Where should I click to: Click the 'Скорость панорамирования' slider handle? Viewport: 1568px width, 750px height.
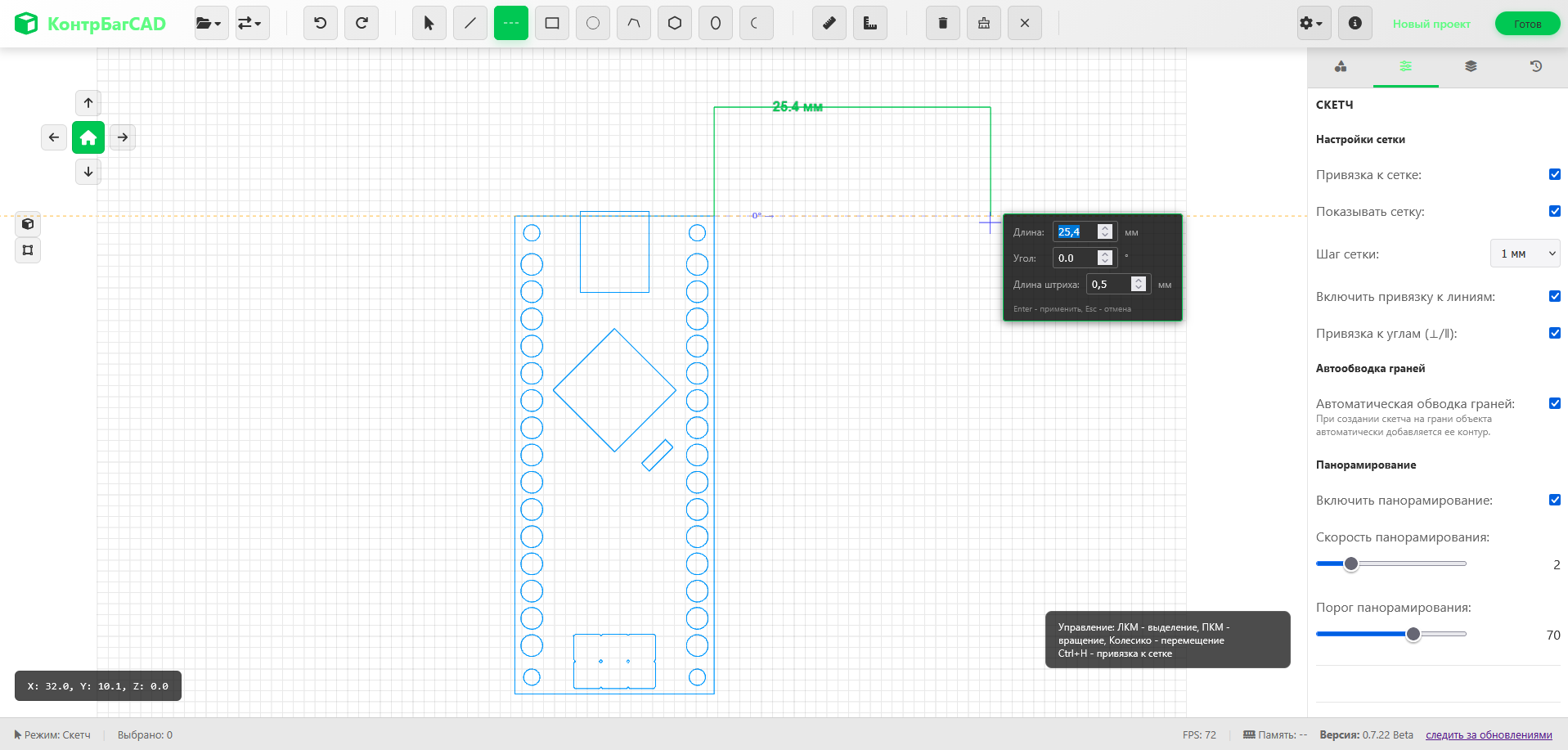pyautogui.click(x=1351, y=564)
